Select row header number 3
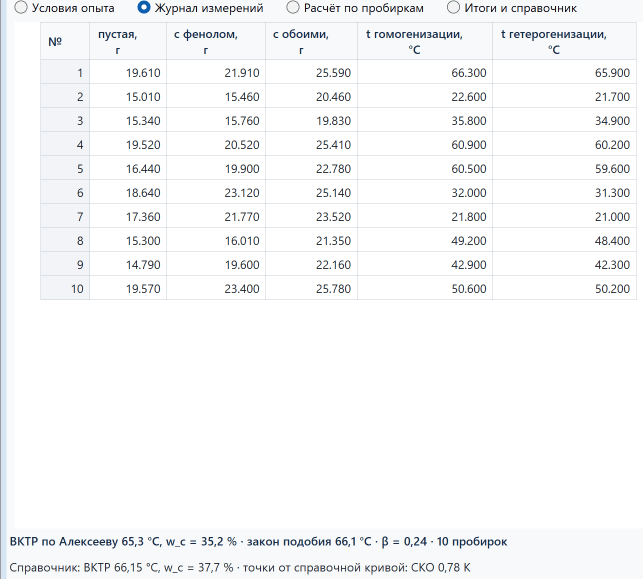The image size is (643, 579). click(x=65, y=121)
